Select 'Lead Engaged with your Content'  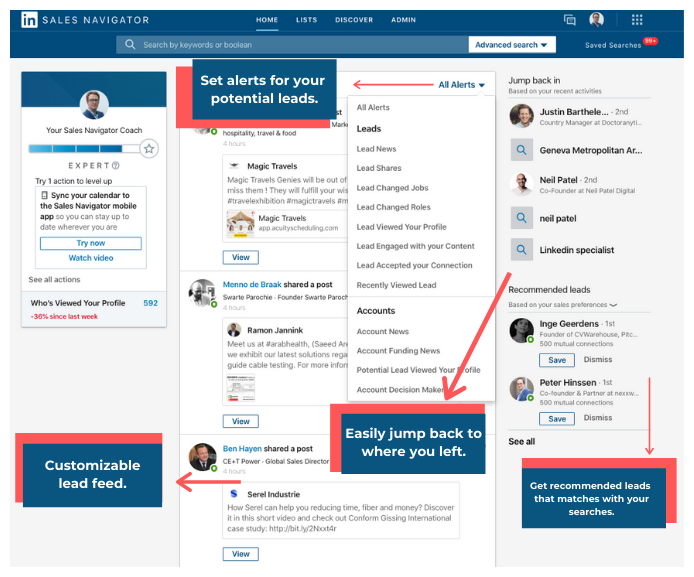point(415,246)
